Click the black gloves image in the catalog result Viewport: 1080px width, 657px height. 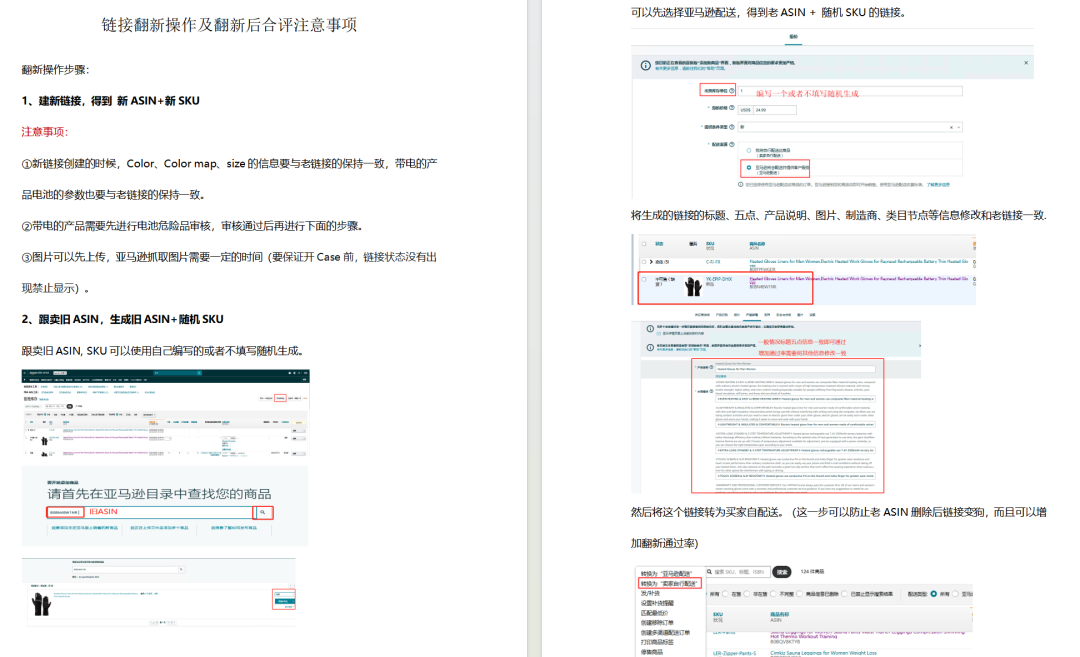(41, 605)
